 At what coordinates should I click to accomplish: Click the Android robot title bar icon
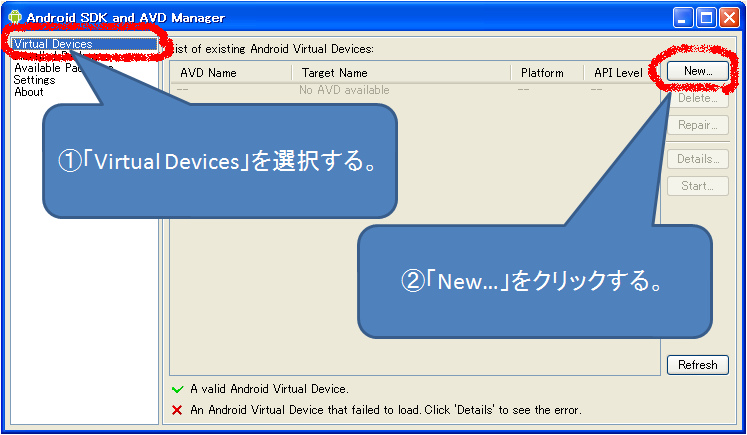[x=15, y=17]
